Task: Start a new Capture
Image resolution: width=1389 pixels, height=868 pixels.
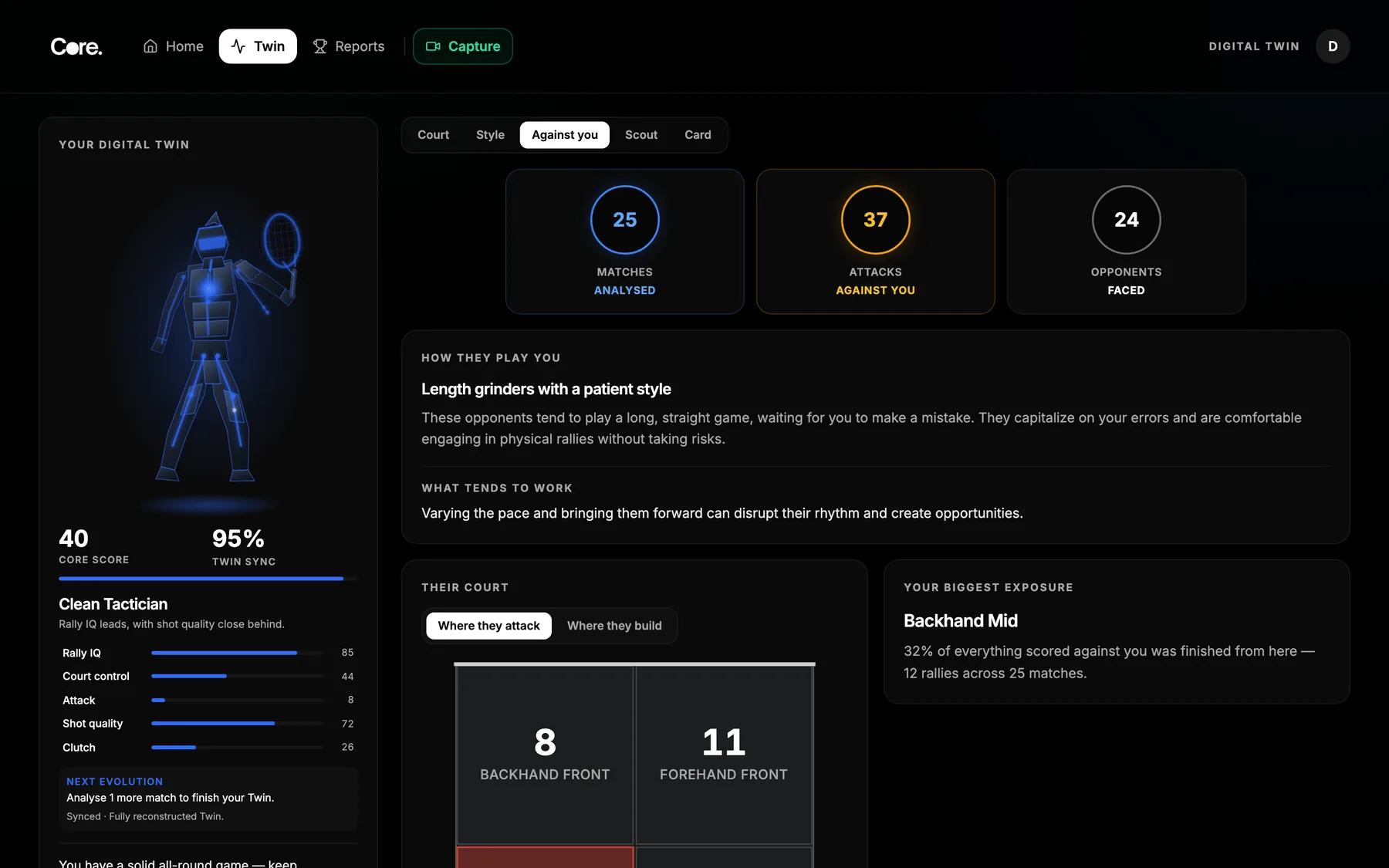Action: pos(463,46)
